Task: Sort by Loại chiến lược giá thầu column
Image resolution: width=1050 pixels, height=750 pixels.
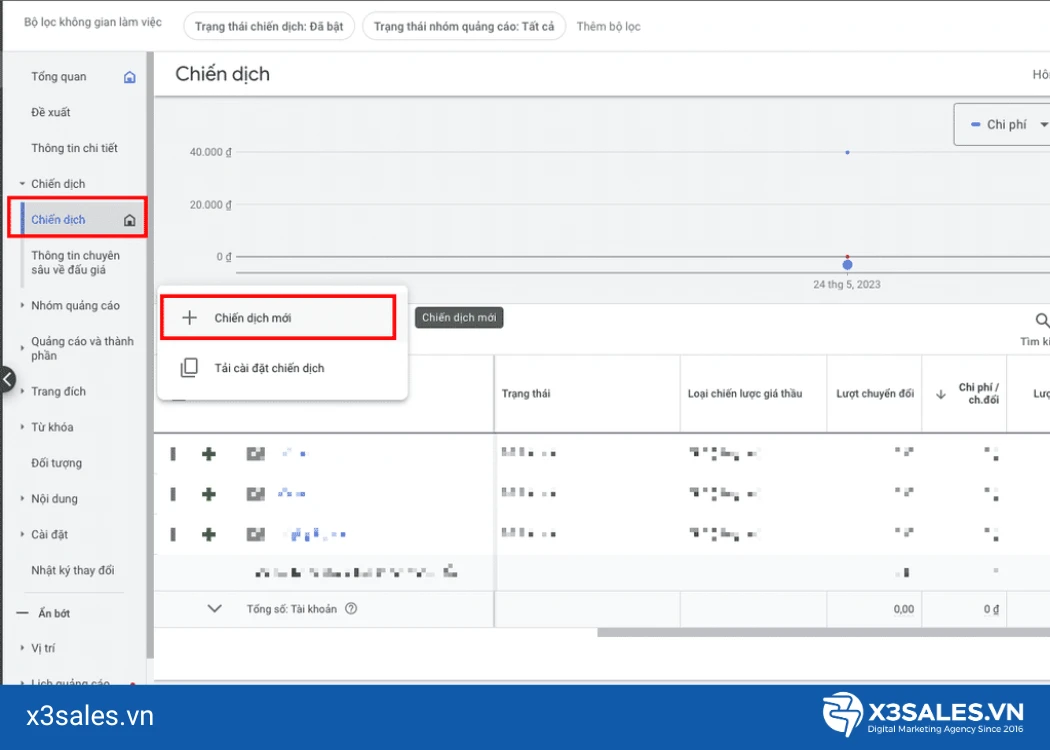Action: point(745,393)
